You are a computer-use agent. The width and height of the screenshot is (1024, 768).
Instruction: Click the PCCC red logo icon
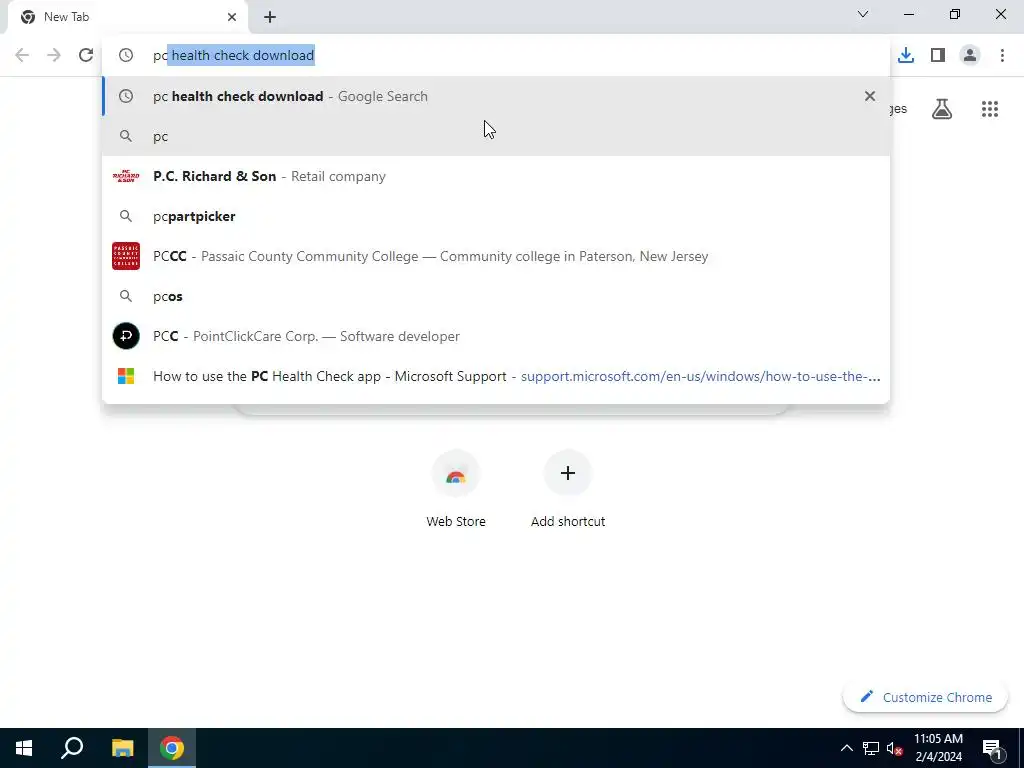(x=126, y=256)
